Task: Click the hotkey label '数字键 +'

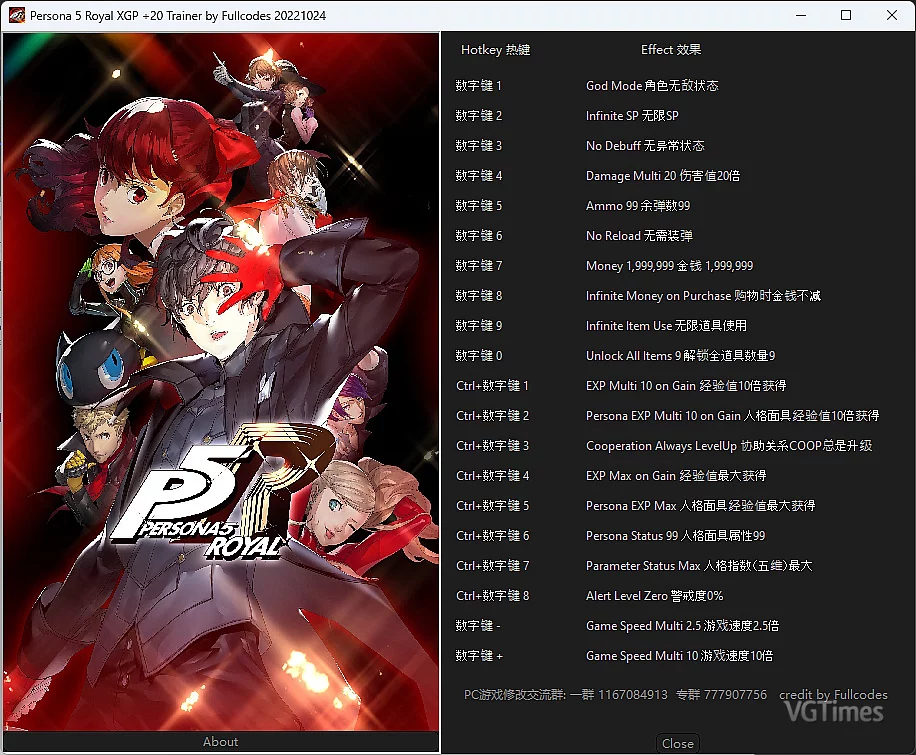Action: [x=479, y=656]
